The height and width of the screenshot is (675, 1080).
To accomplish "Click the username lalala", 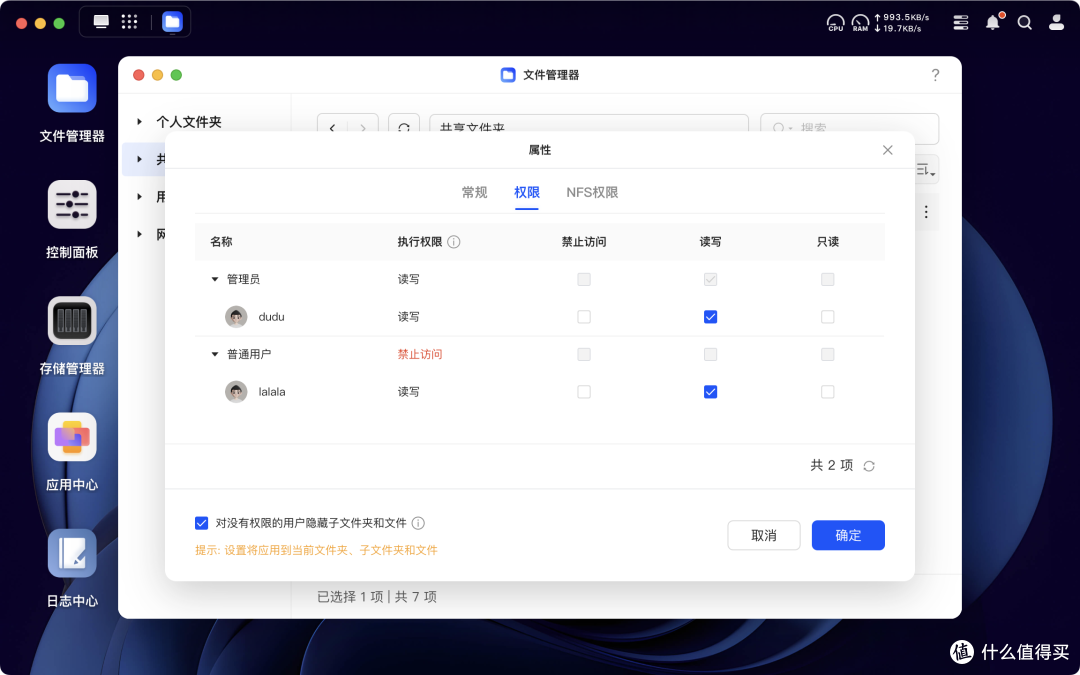I will click(272, 392).
